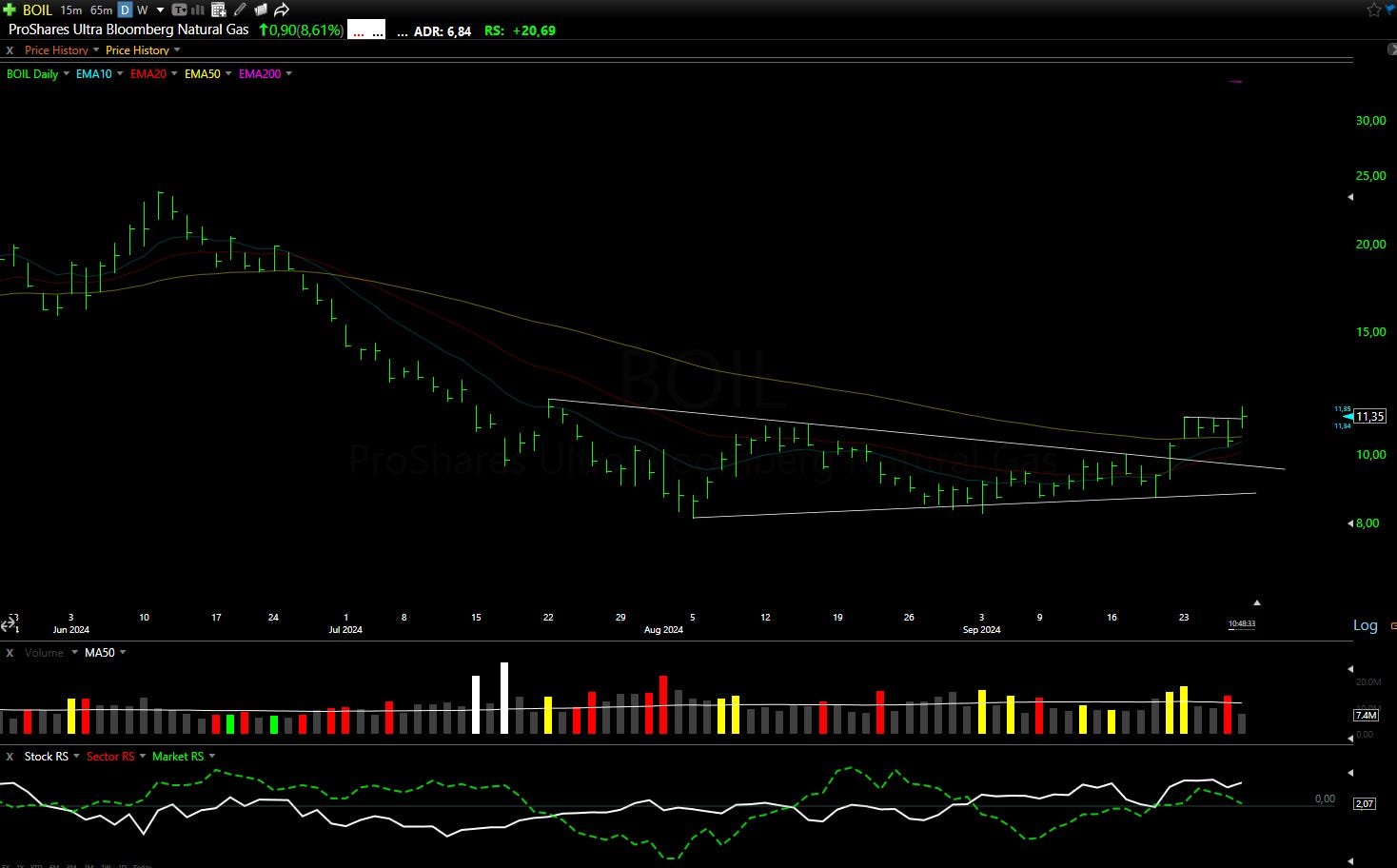Open the EMA200 dropdown arrow
This screenshot has width=1397, height=868.
point(288,74)
